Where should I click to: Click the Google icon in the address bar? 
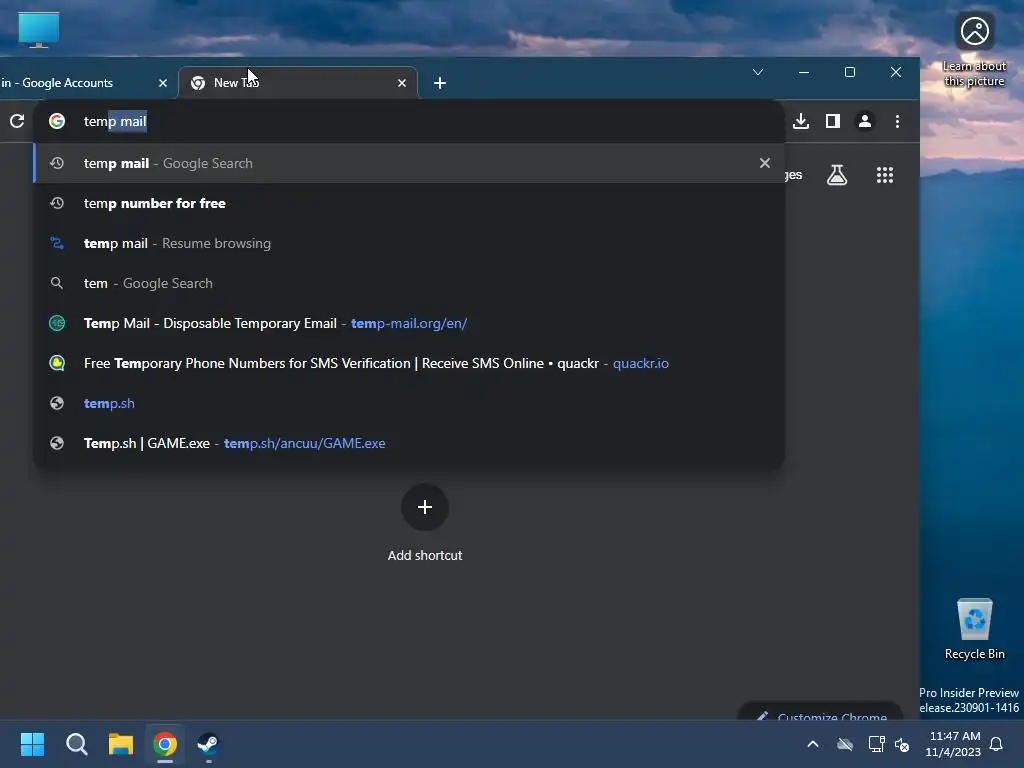57,121
